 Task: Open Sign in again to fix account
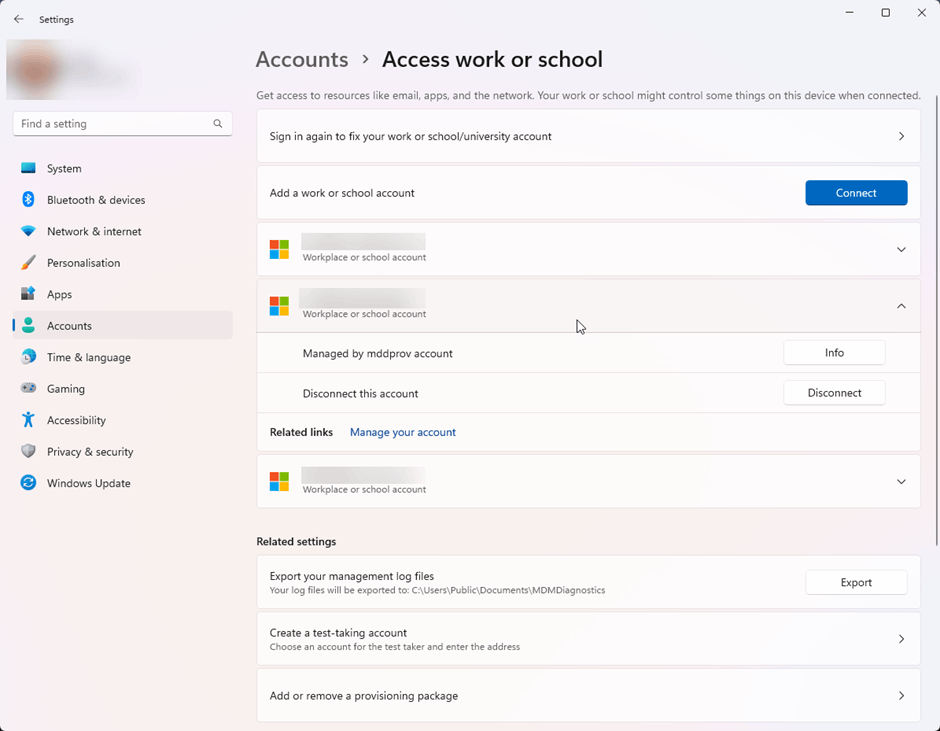(588, 136)
